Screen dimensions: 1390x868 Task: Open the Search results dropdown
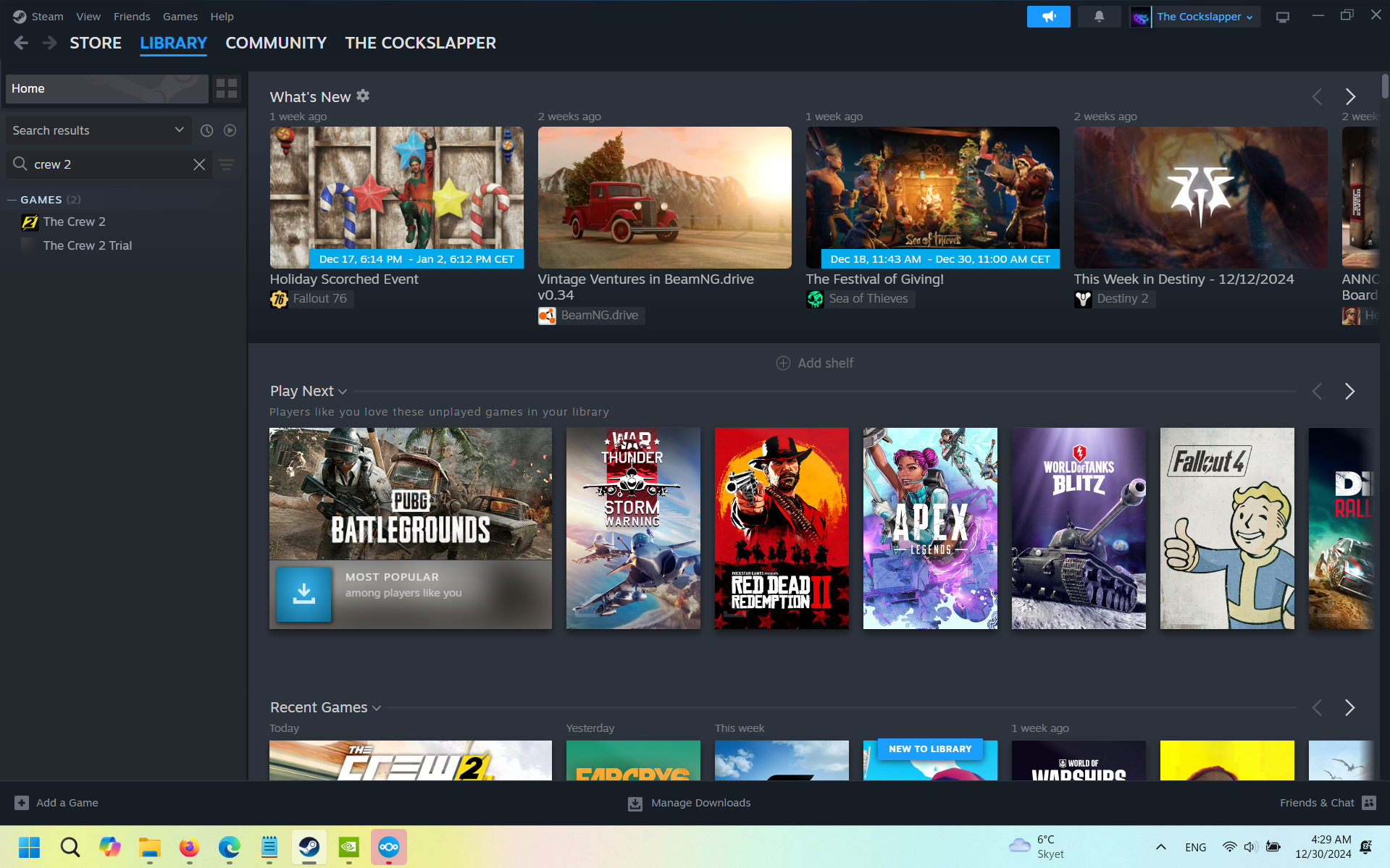[x=99, y=130]
